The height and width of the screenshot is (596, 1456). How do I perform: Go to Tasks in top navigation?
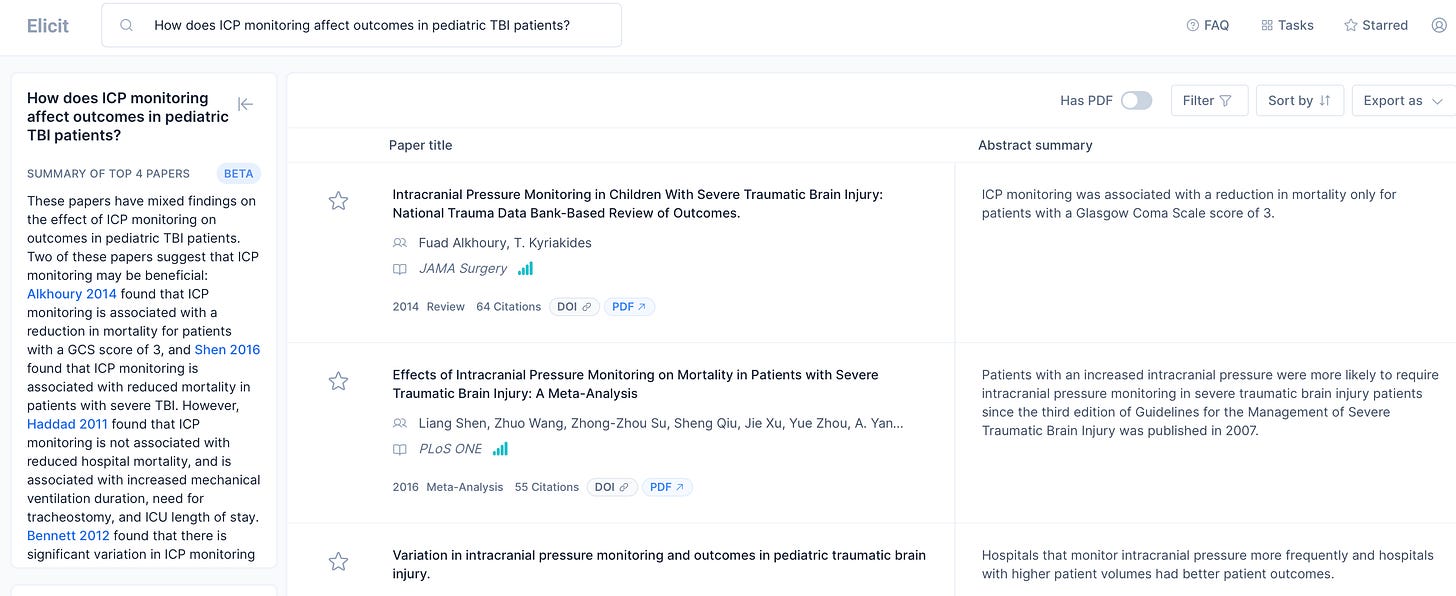coord(1287,25)
